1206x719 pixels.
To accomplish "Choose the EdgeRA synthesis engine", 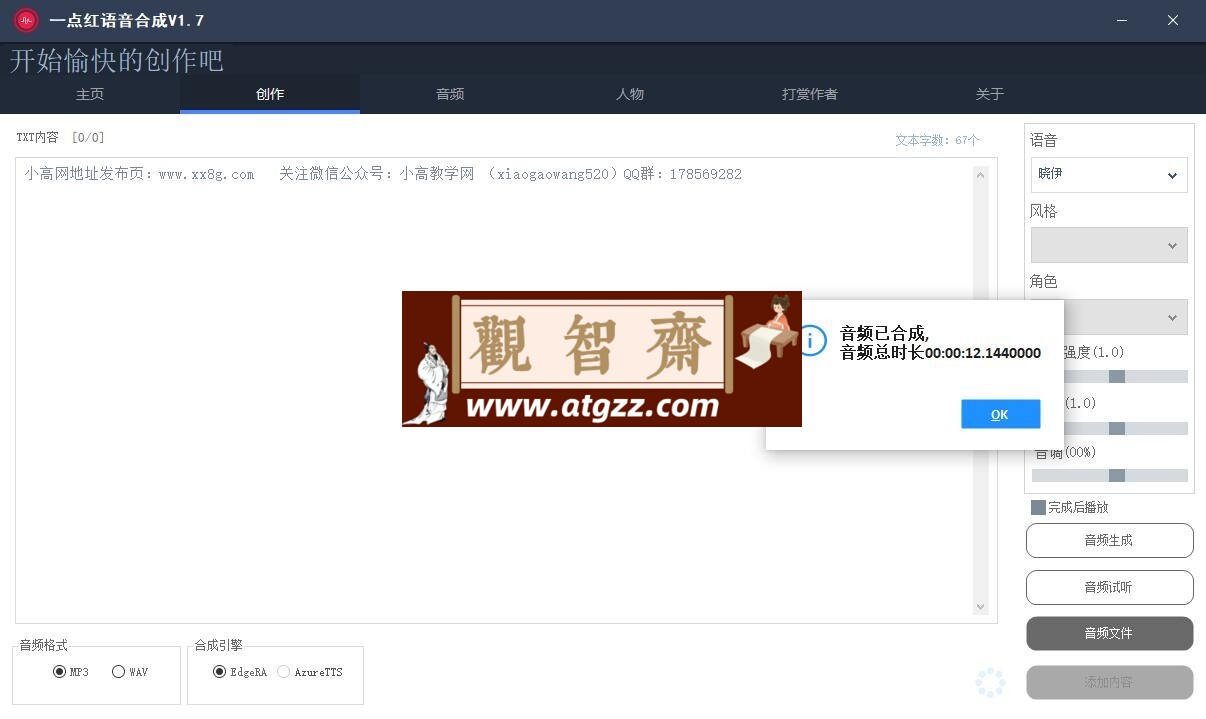I will pos(240,672).
